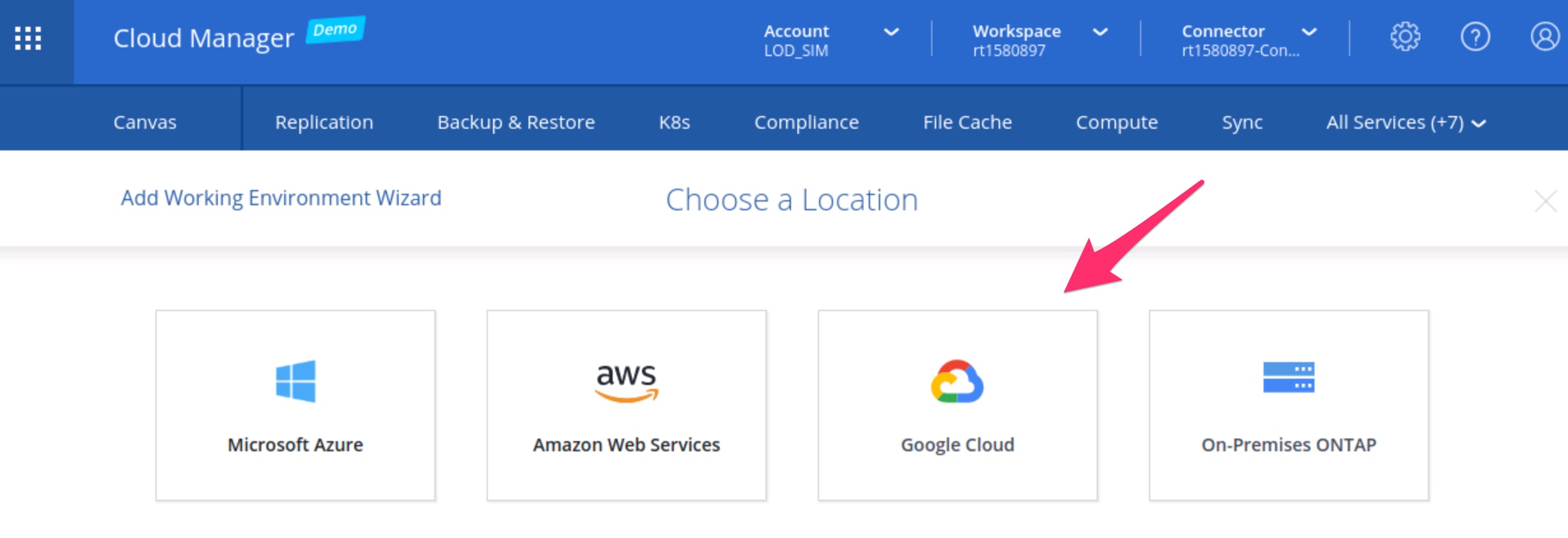This screenshot has height=538, width=1568.
Task: Click the On-Premises ONTAP server icon
Action: (x=1288, y=377)
